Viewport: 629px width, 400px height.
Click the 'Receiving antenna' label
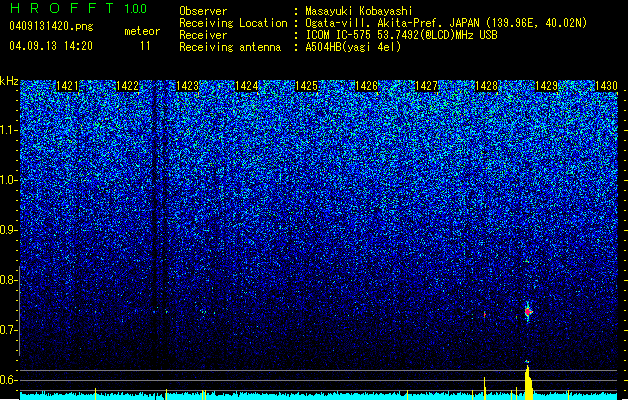point(230,47)
